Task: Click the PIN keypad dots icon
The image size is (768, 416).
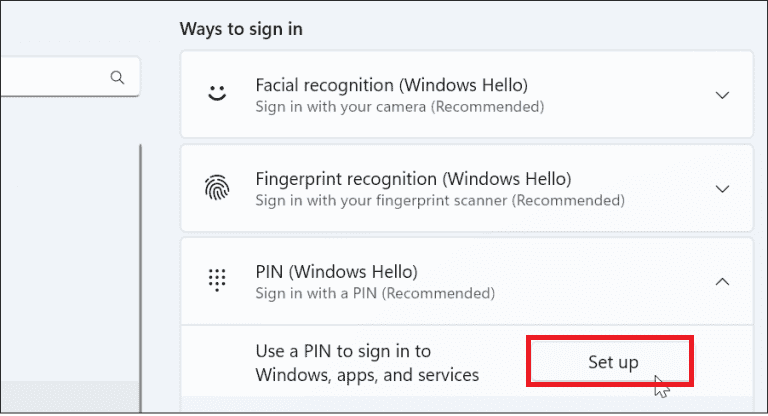Action: tap(216, 281)
